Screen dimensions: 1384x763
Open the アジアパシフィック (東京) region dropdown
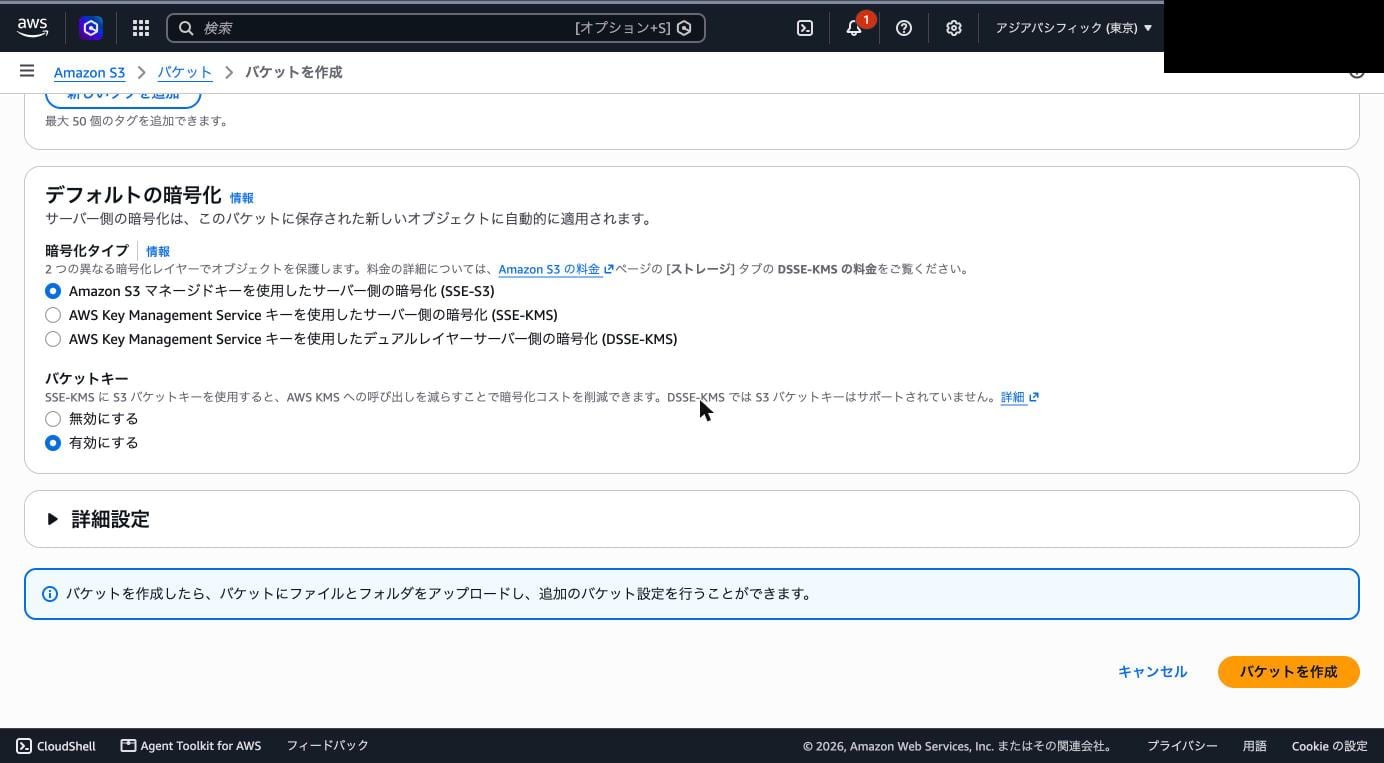pyautogui.click(x=1073, y=28)
